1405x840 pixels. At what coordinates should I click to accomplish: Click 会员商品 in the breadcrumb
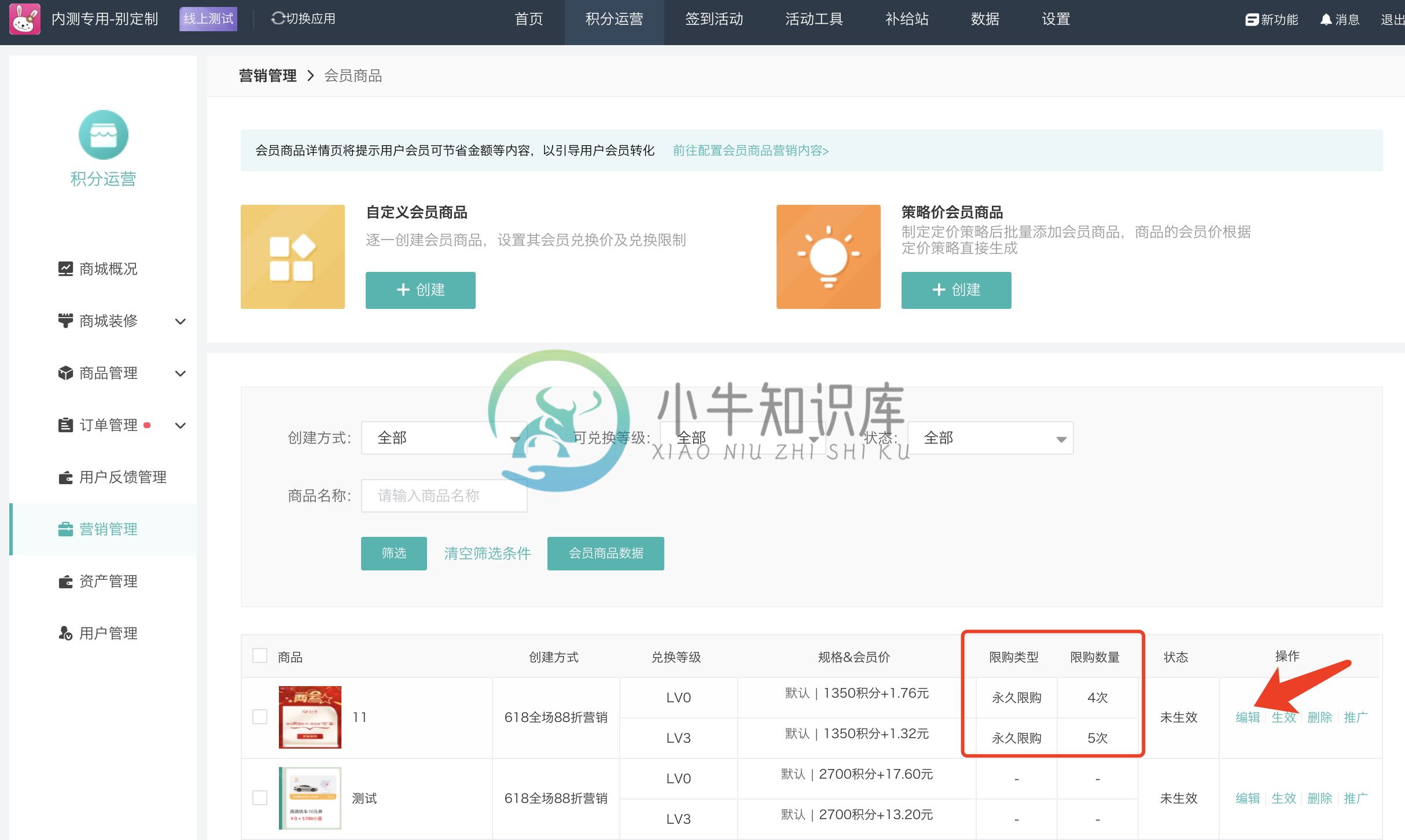[x=353, y=76]
